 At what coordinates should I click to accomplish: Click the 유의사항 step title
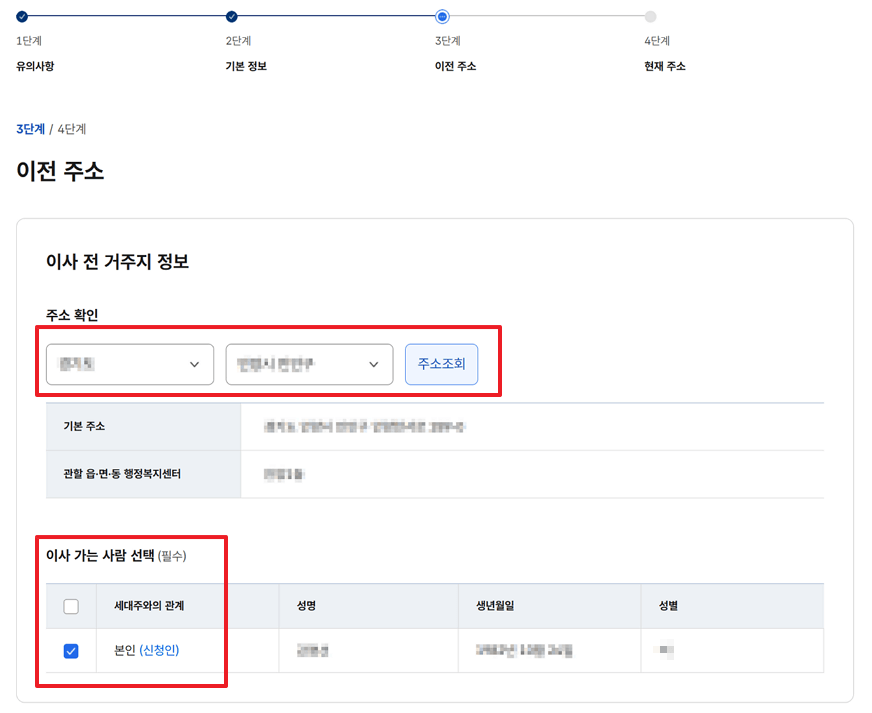click(x=34, y=65)
